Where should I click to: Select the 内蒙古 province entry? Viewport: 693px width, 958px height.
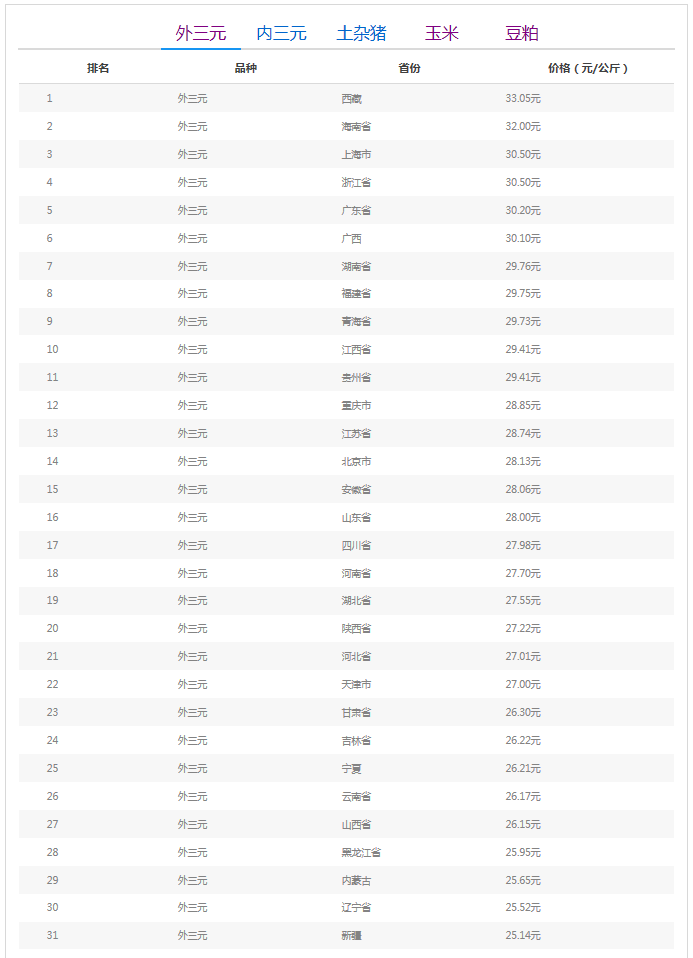(356, 881)
